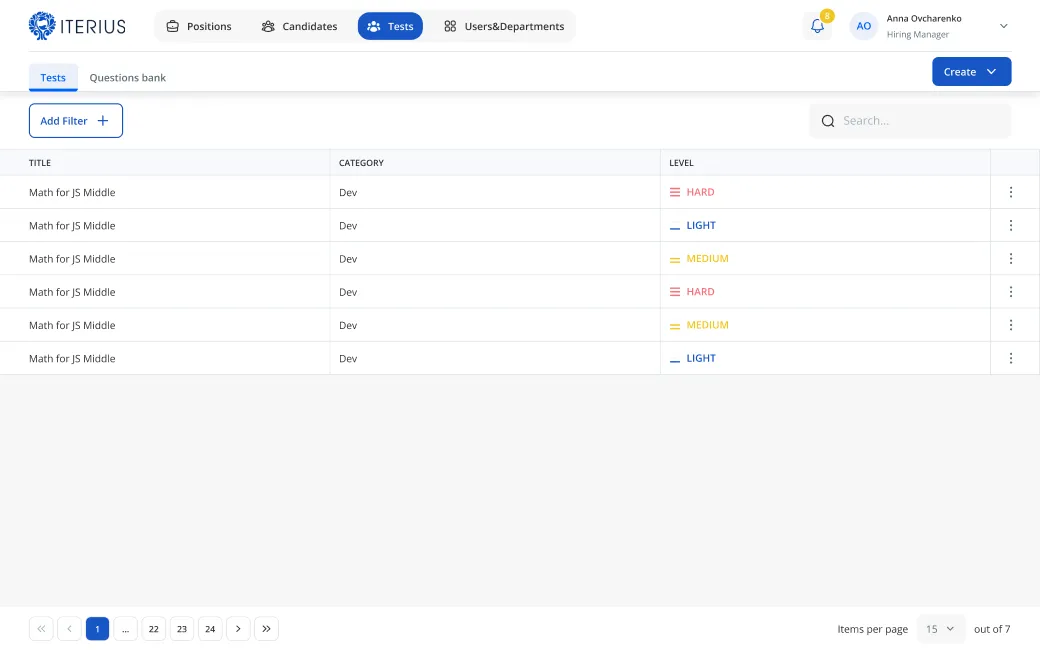Expand the user profile dropdown chevron
This screenshot has height=650, width=1040.
coord(1004,26)
